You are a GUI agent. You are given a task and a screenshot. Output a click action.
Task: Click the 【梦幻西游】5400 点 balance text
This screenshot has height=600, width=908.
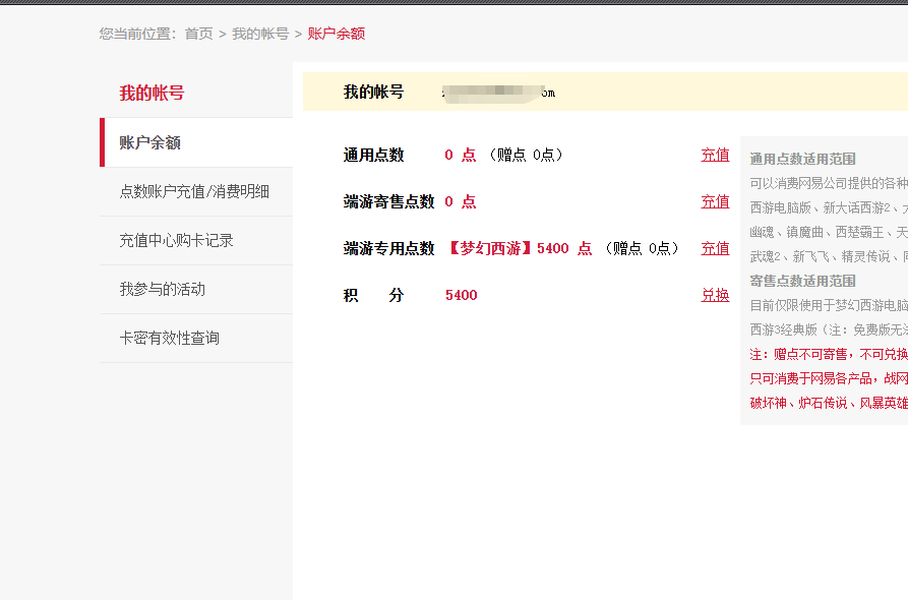click(x=519, y=248)
